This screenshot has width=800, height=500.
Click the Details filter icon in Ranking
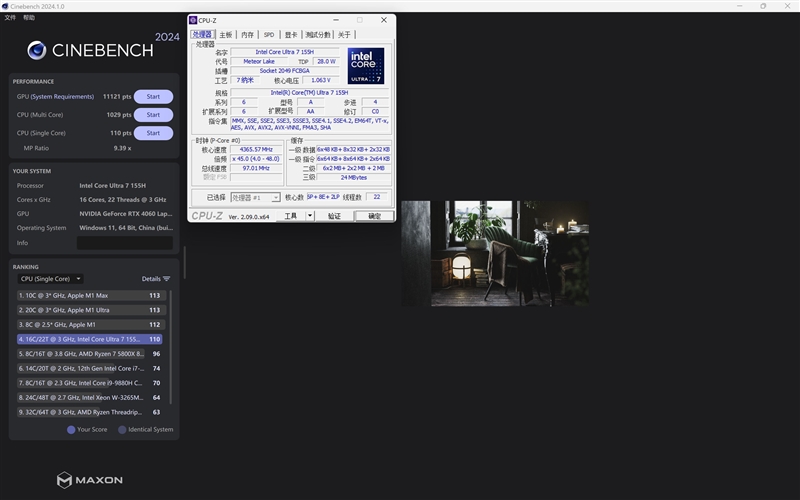coord(166,279)
